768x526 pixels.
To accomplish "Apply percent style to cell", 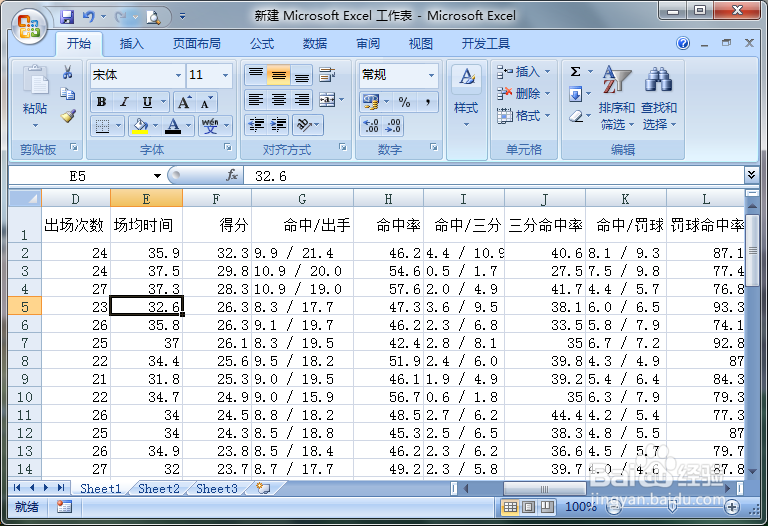I will click(404, 102).
